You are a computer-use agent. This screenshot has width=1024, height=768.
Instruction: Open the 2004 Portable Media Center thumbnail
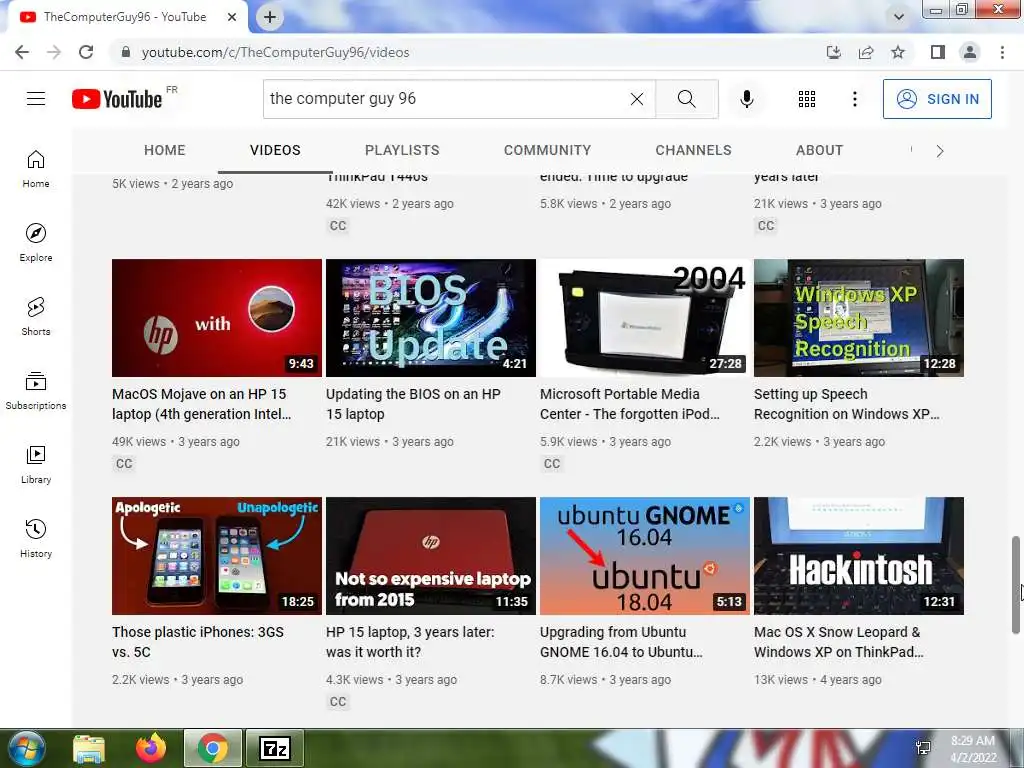(x=645, y=318)
